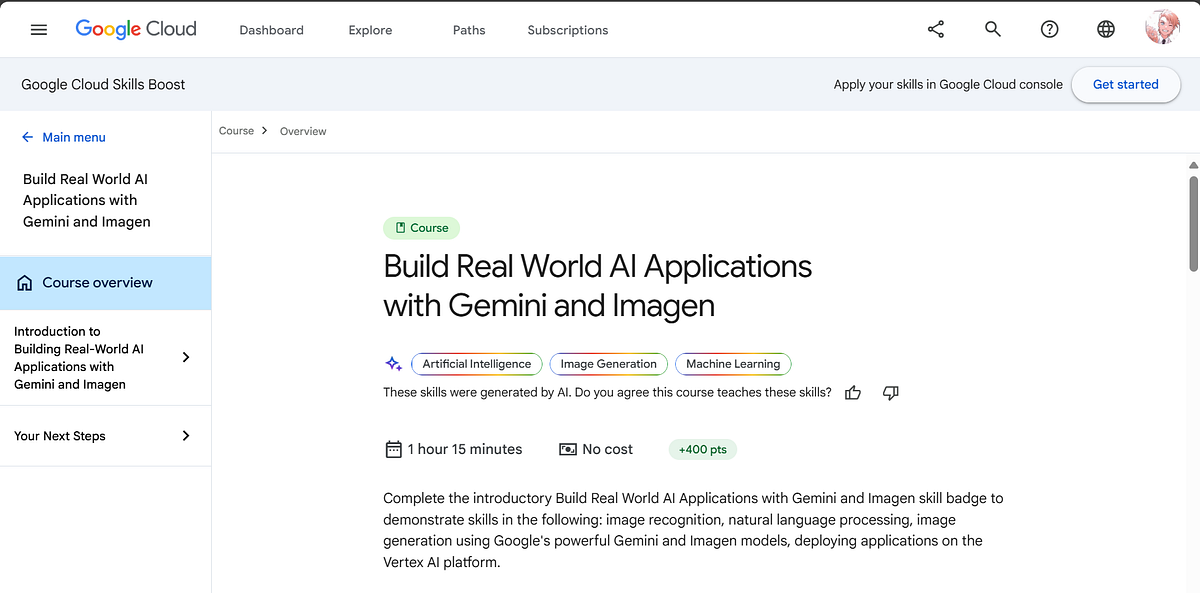This screenshot has height=593, width=1200.
Task: Click the AI sparkle icon beside skill tags
Action: pyautogui.click(x=393, y=363)
